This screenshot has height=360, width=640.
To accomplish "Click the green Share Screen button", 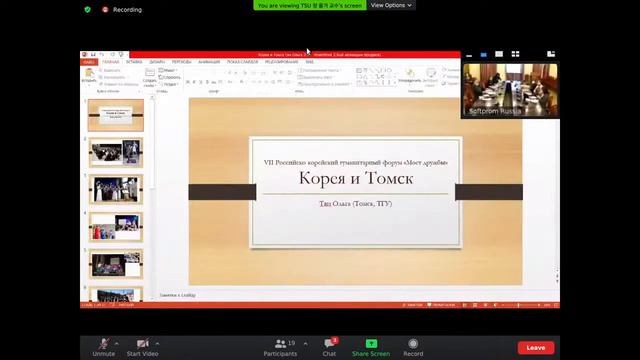I will pos(371,347).
